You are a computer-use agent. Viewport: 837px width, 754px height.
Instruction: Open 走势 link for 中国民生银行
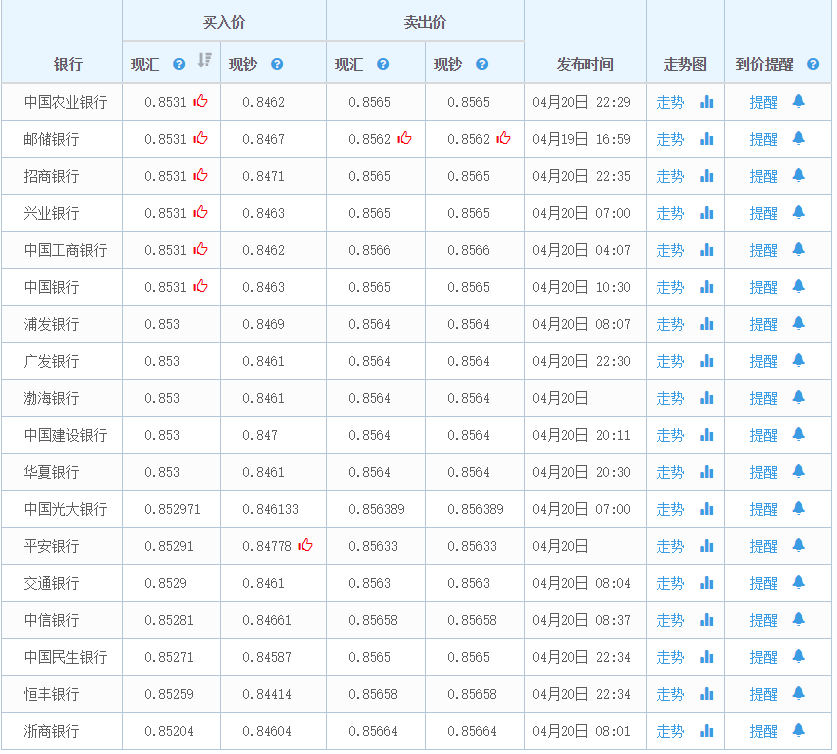click(670, 657)
